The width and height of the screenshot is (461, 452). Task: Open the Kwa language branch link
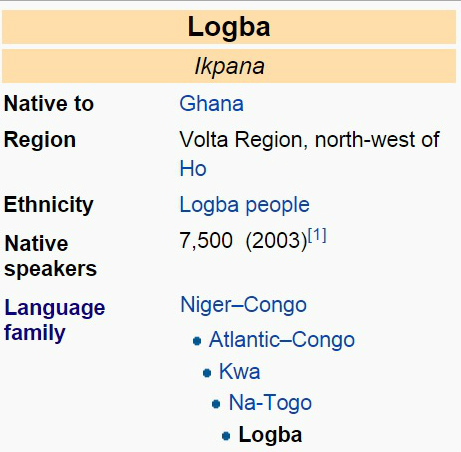[239, 371]
